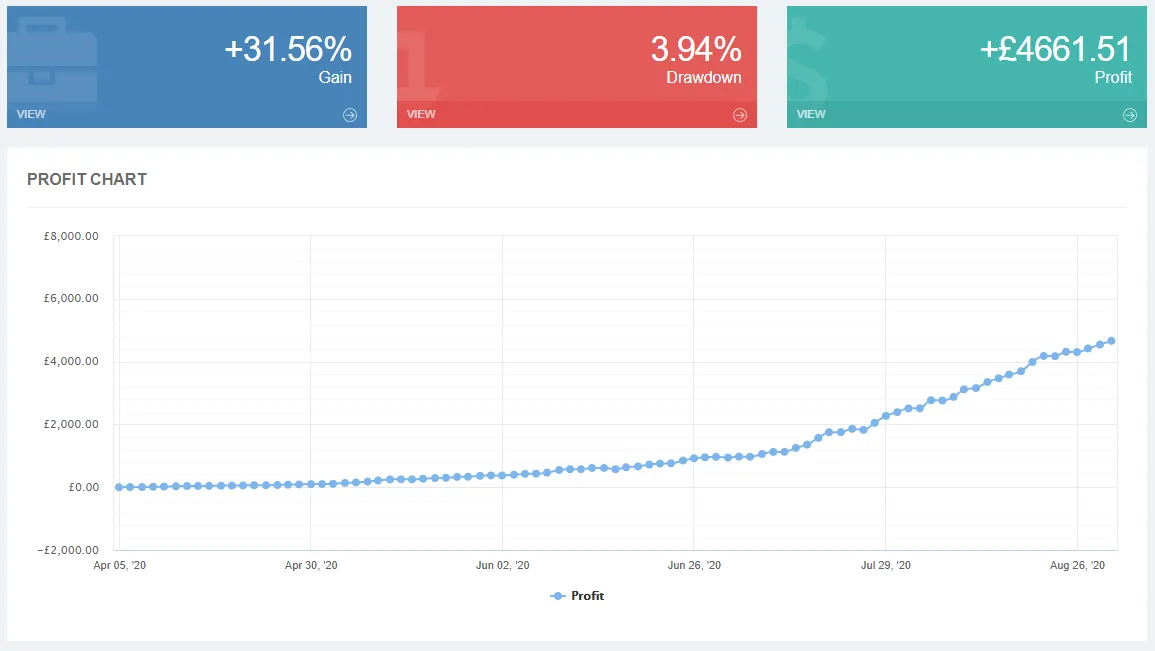Screen dimensions: 1155x651
Task: Click the Jun 26, '20 axis label
Action: [x=694, y=565]
